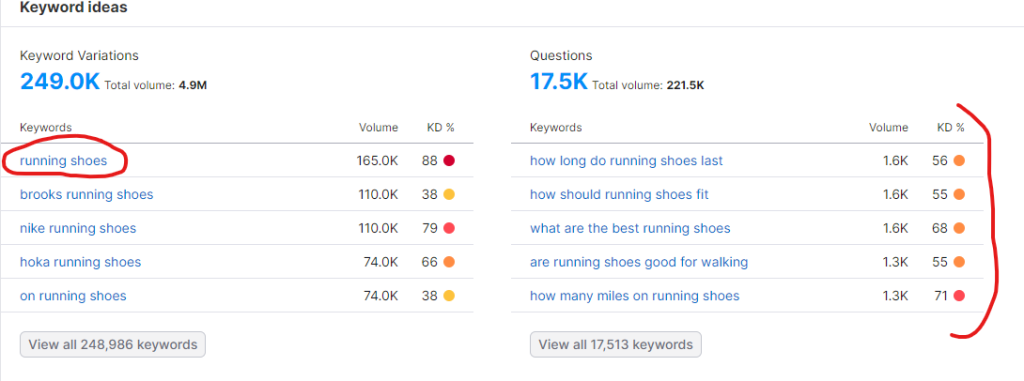The image size is (1024, 381).
Task: Click the 74.0K volume for 'hoka running shoes'
Action: coord(380,263)
